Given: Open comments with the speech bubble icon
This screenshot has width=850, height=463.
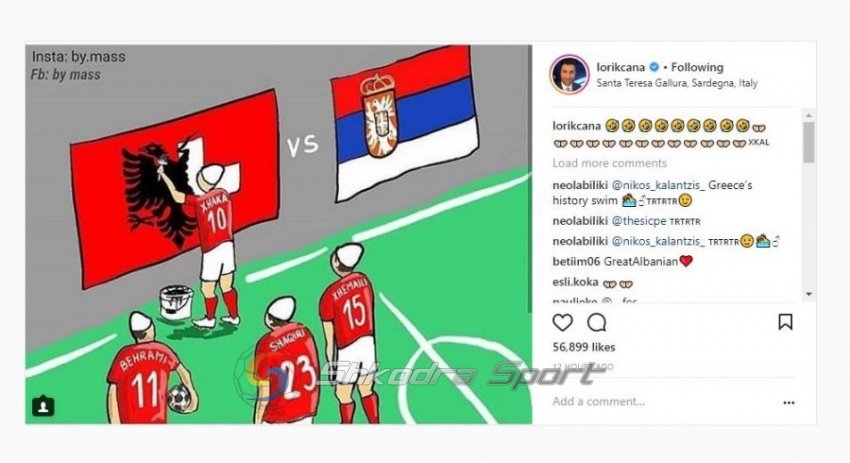Looking at the screenshot, I should pyautogui.click(x=596, y=323).
